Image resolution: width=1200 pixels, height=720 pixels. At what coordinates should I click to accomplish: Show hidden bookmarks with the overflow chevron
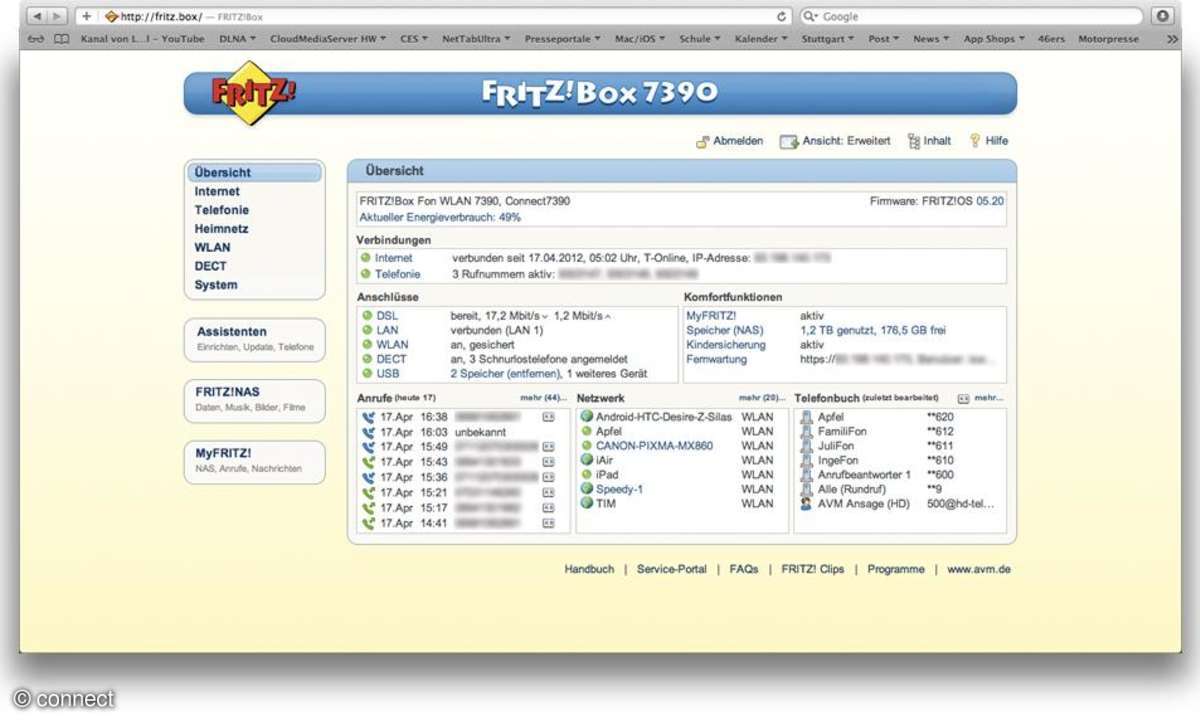pyautogui.click(x=1172, y=39)
